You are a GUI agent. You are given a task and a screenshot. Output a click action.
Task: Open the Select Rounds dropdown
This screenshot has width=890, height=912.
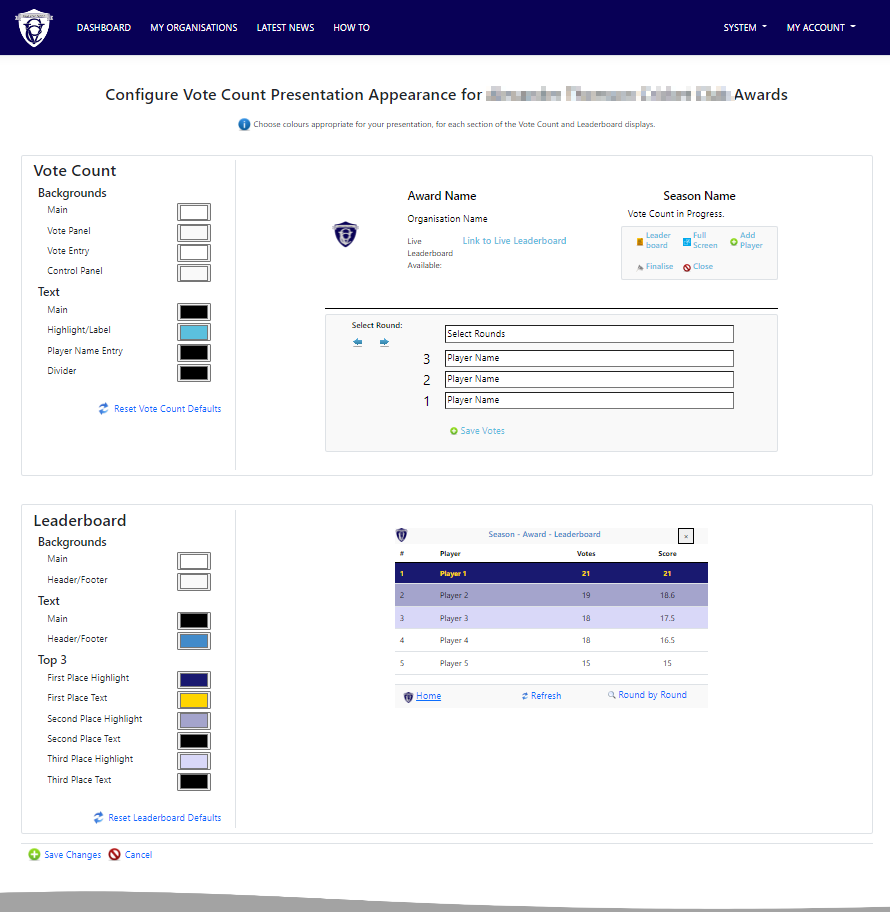click(589, 333)
